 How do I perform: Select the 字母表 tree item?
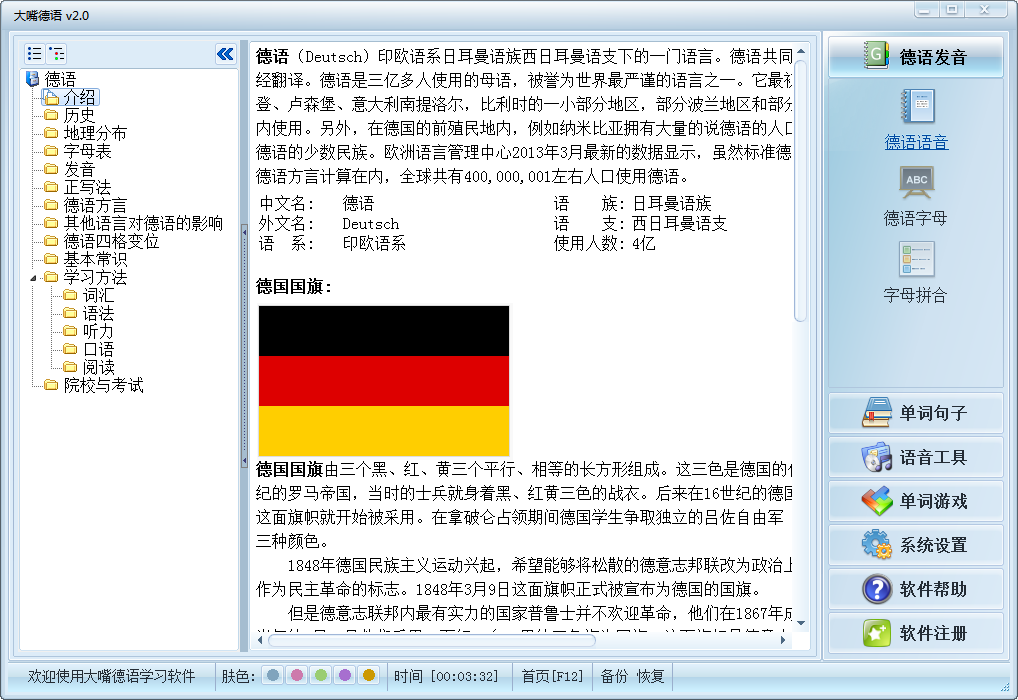pyautogui.click(x=87, y=151)
